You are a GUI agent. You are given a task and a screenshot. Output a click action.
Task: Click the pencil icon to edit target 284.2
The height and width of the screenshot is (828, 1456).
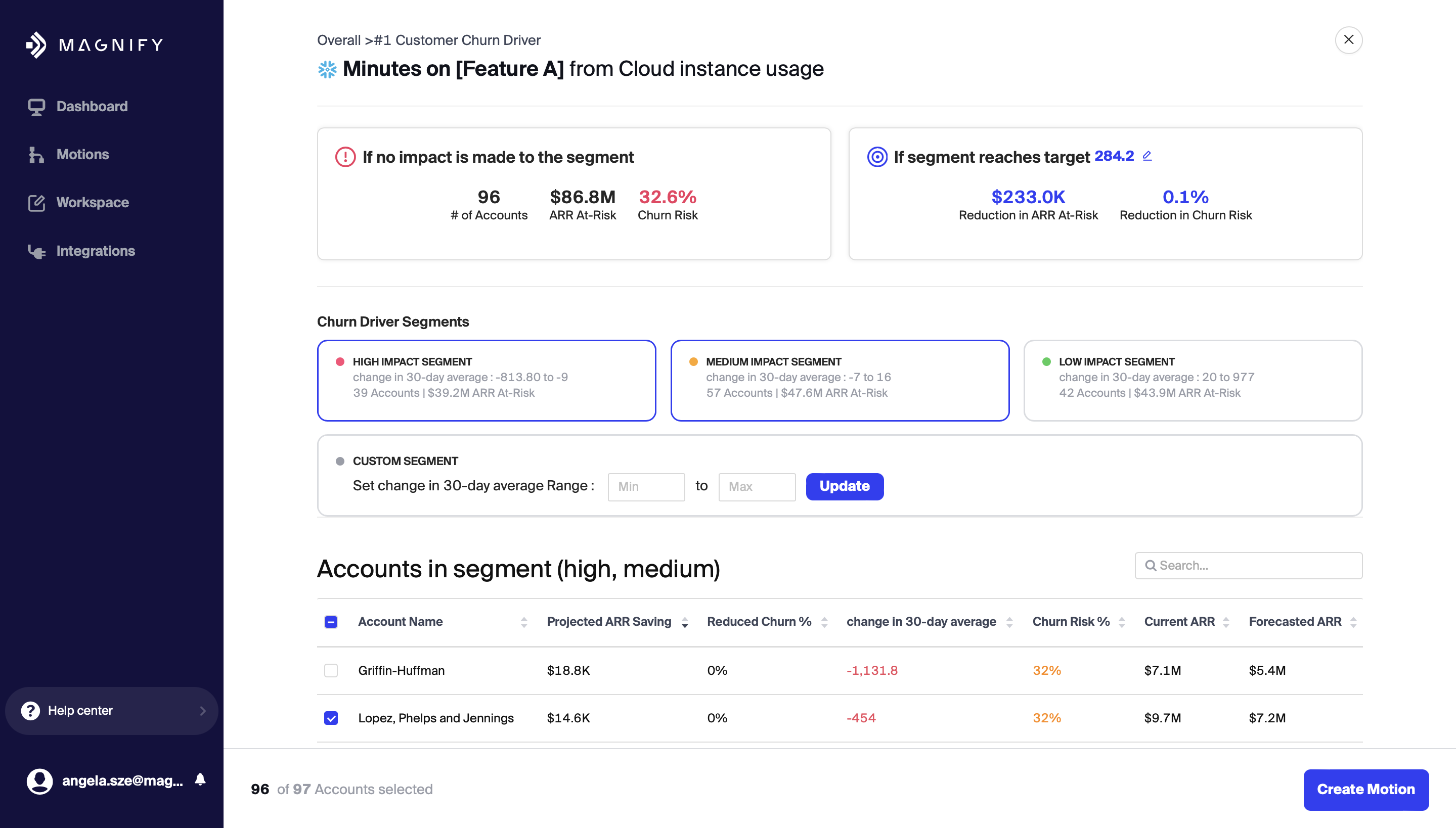(x=1147, y=156)
